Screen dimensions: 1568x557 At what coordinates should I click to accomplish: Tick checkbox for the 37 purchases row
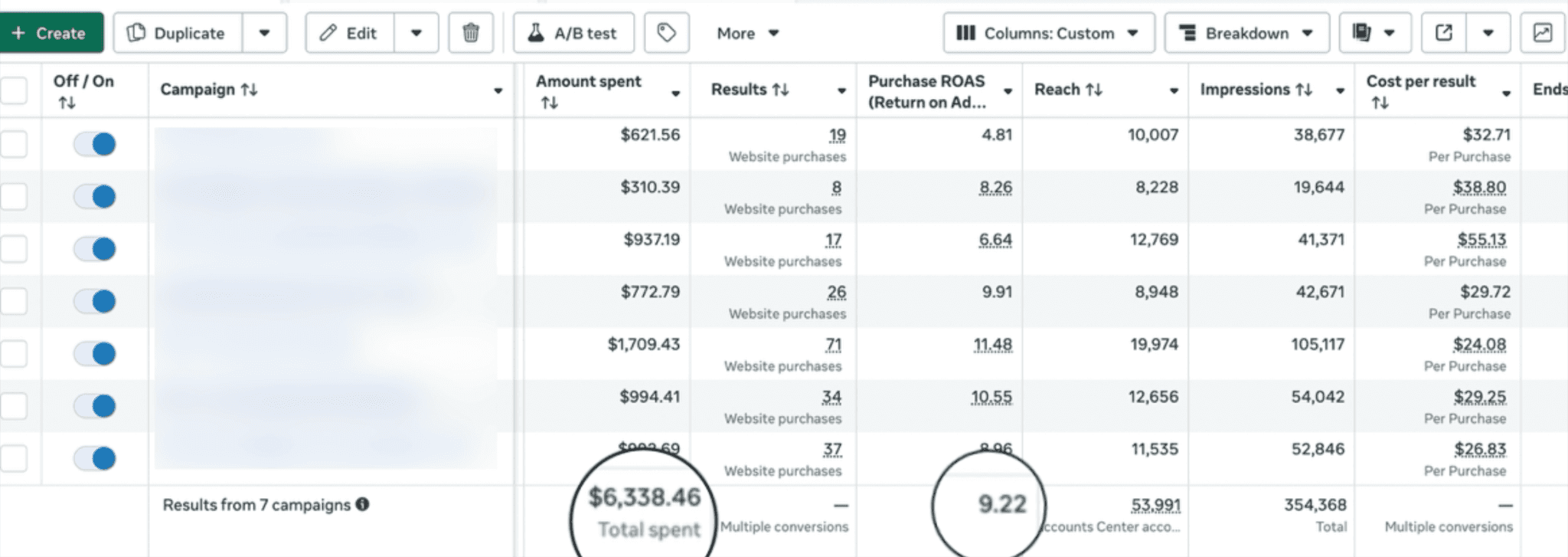[13, 458]
